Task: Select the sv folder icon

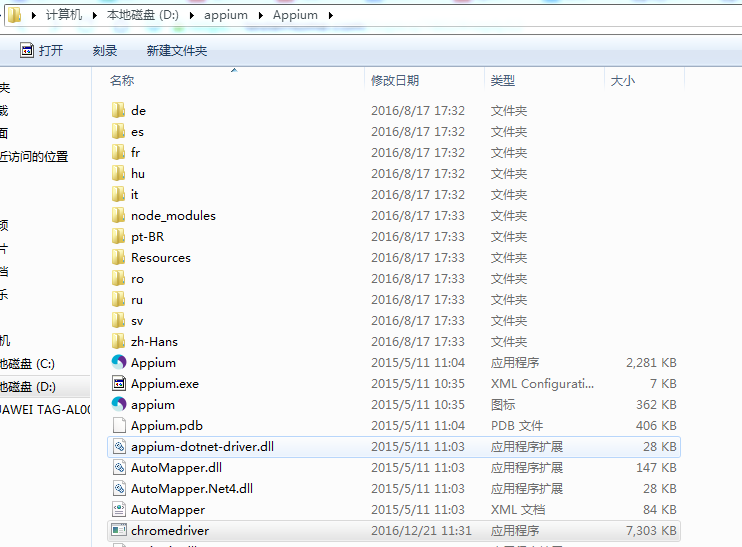Action: (x=118, y=320)
